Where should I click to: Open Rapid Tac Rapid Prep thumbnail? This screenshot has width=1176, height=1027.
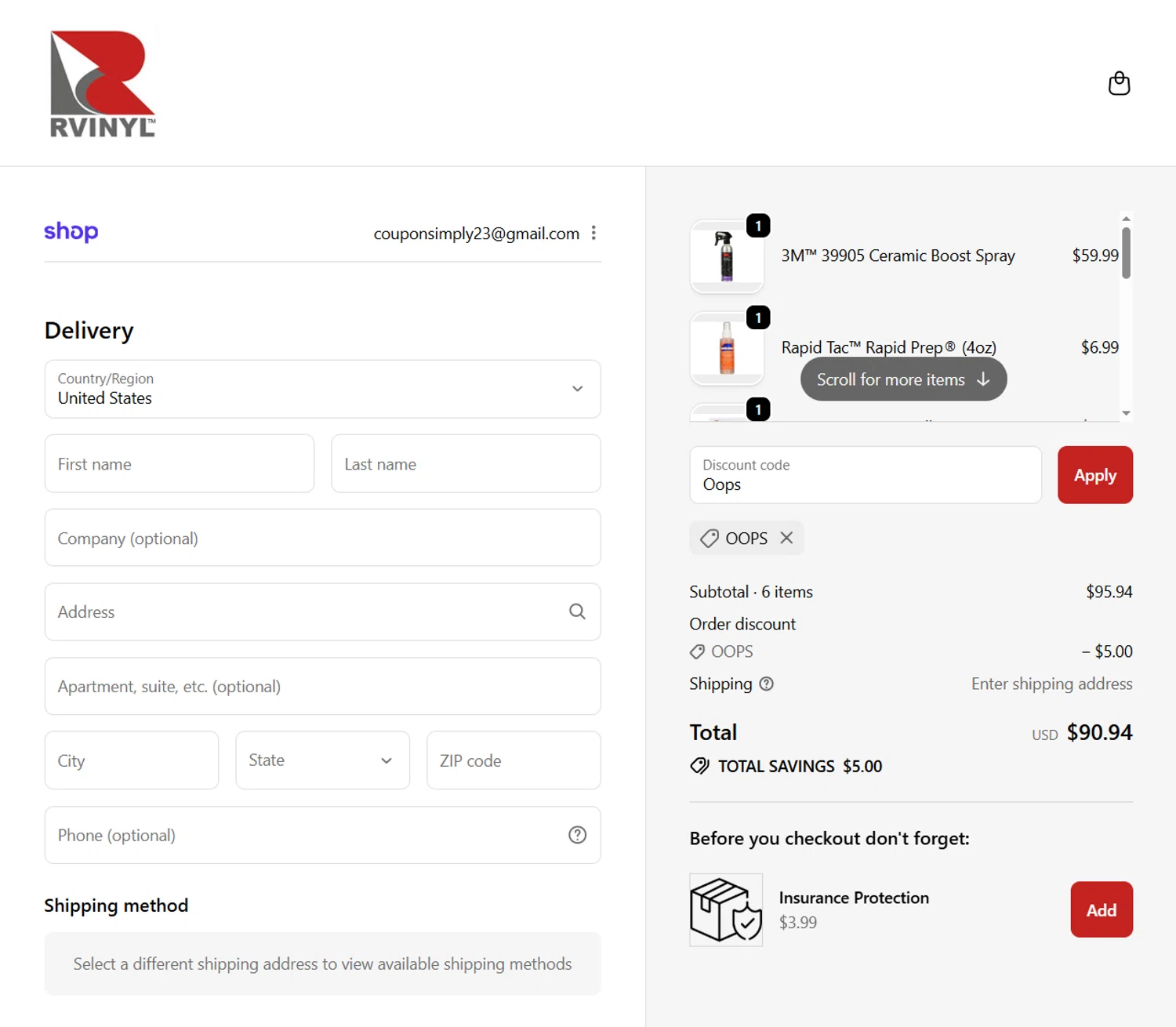point(727,348)
